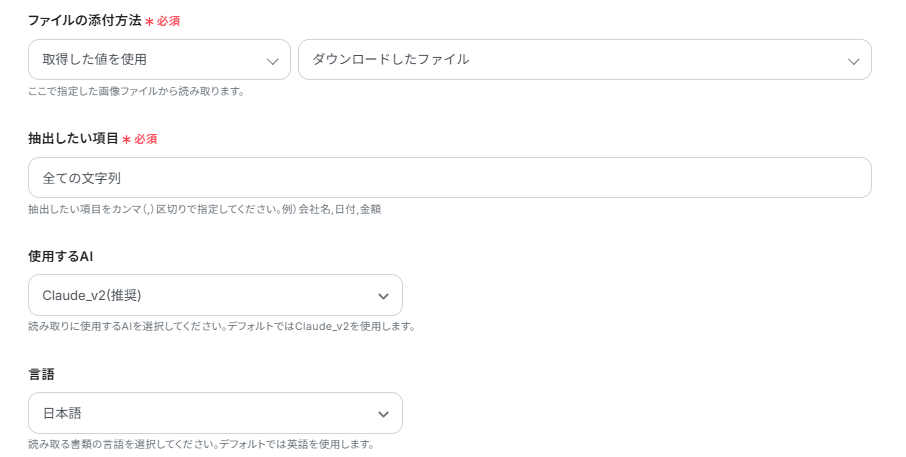
Task: Click the 使用するAI field label
Action: [x=61, y=256]
